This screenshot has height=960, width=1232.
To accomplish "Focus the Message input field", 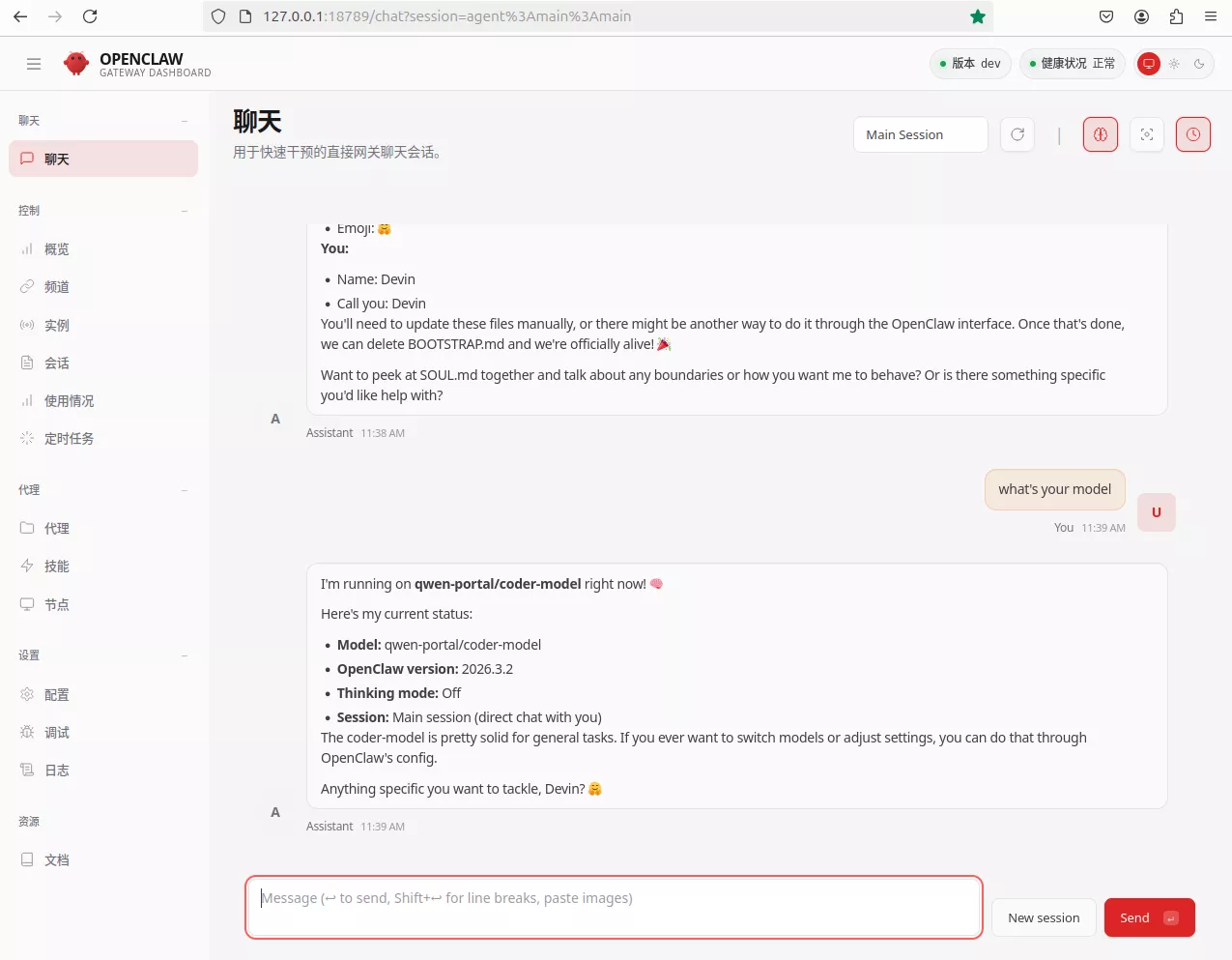I will click(614, 907).
